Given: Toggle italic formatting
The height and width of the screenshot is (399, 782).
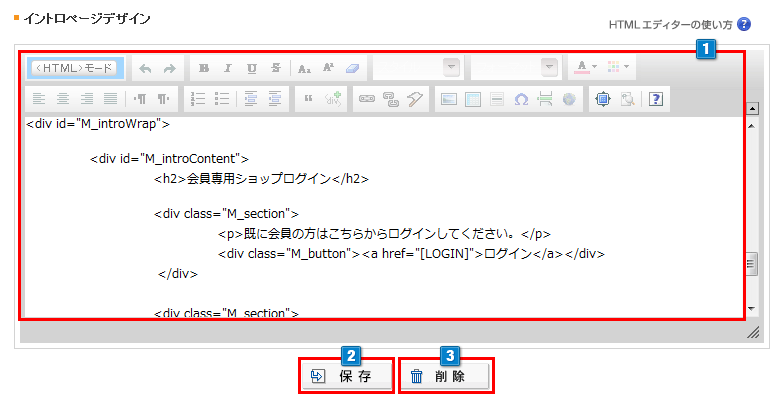Looking at the screenshot, I should pos(227,69).
